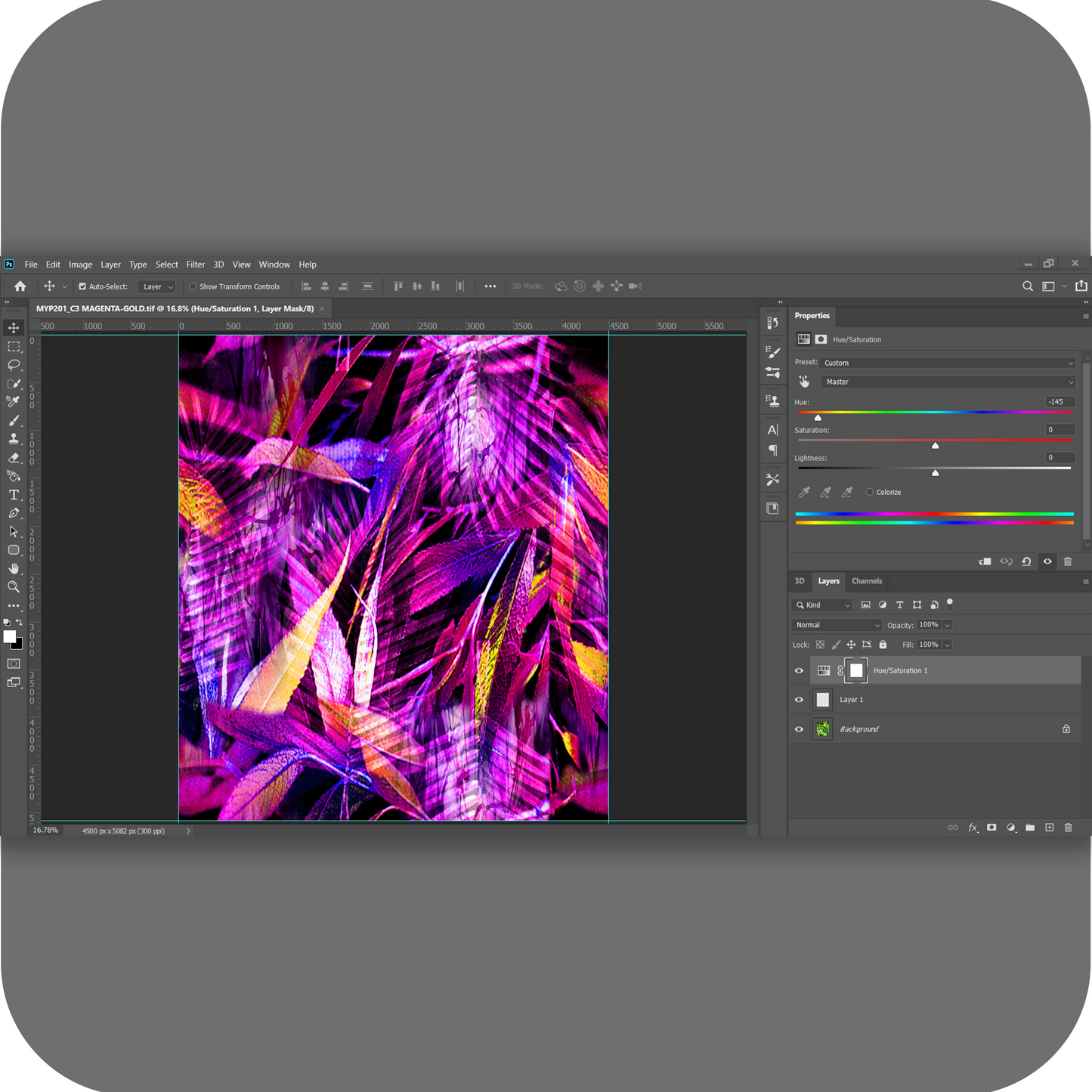1092x1092 pixels.
Task: Select the Hand tool
Action: 14,568
